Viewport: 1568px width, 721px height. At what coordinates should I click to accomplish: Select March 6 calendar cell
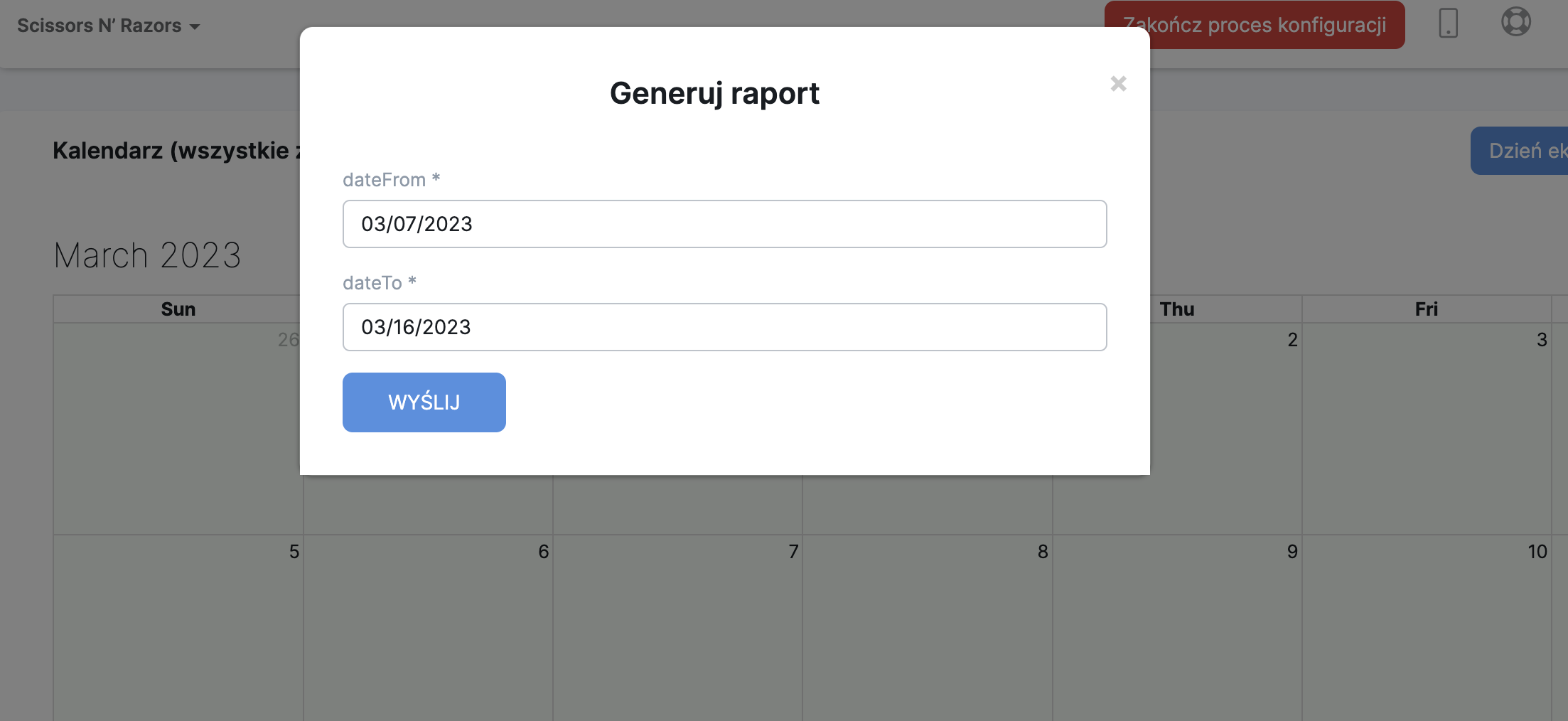click(x=429, y=626)
